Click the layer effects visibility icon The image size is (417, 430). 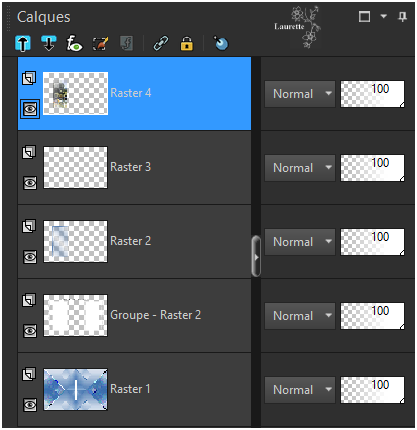tap(74, 43)
